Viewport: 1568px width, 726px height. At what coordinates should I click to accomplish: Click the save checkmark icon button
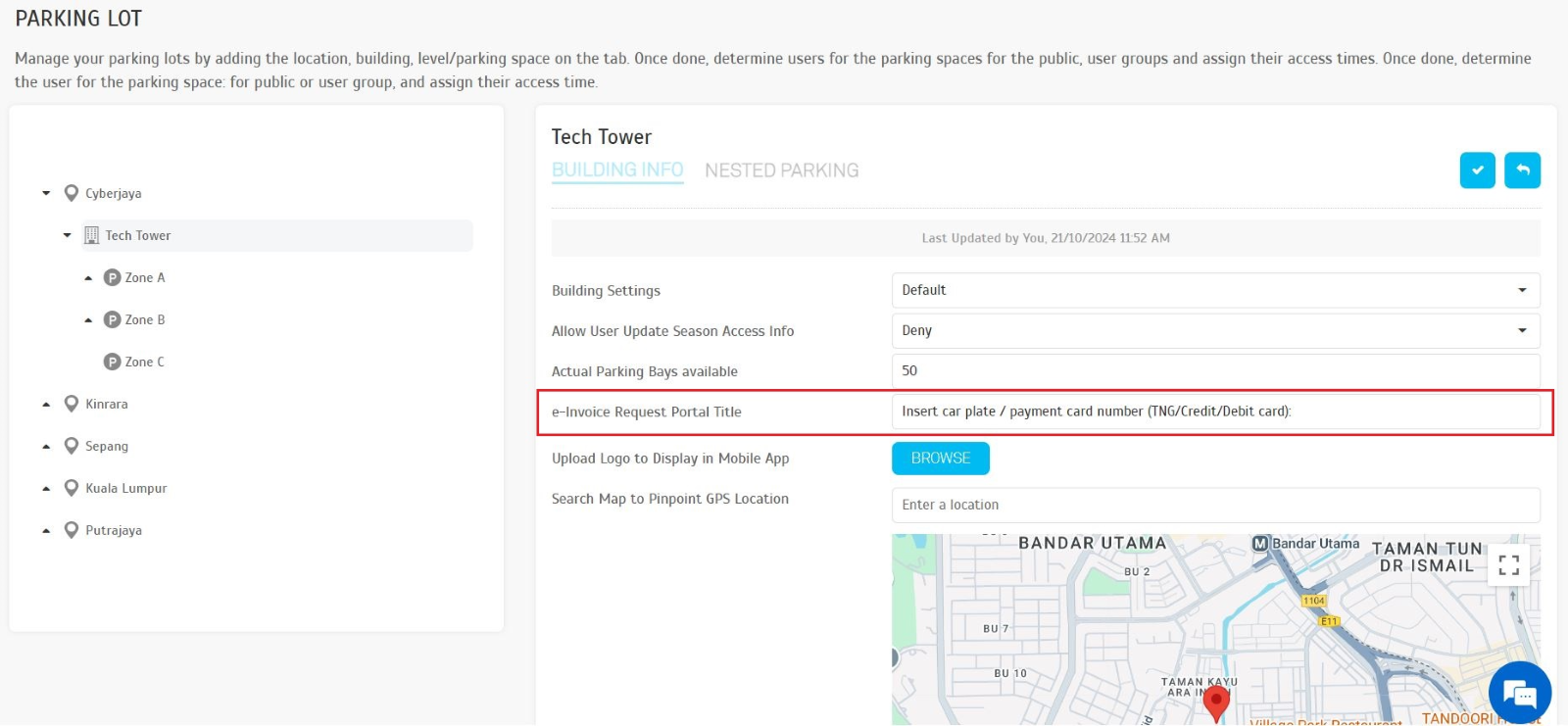tap(1477, 170)
